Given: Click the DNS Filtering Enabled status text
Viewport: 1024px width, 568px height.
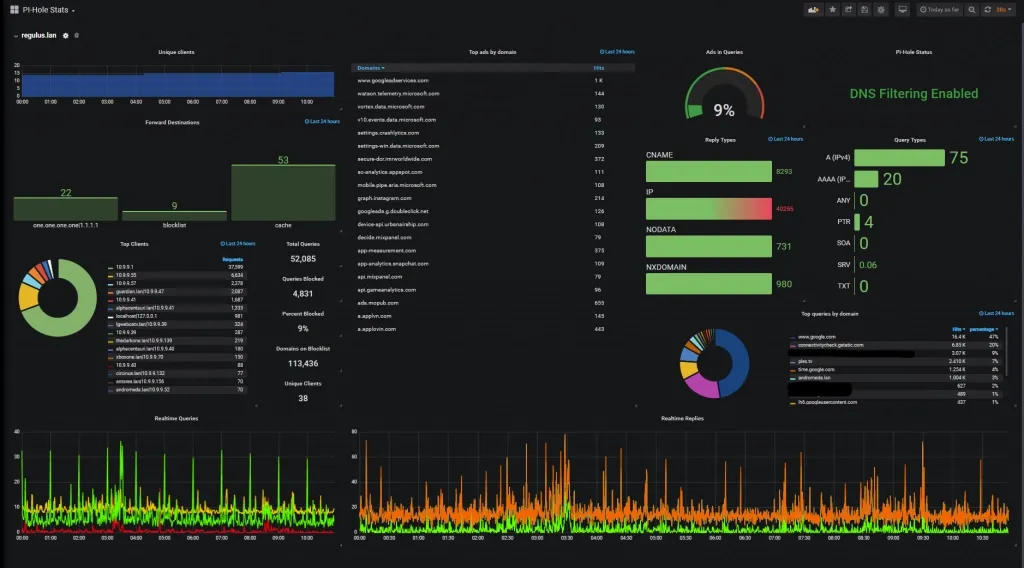Looking at the screenshot, I should point(914,93).
